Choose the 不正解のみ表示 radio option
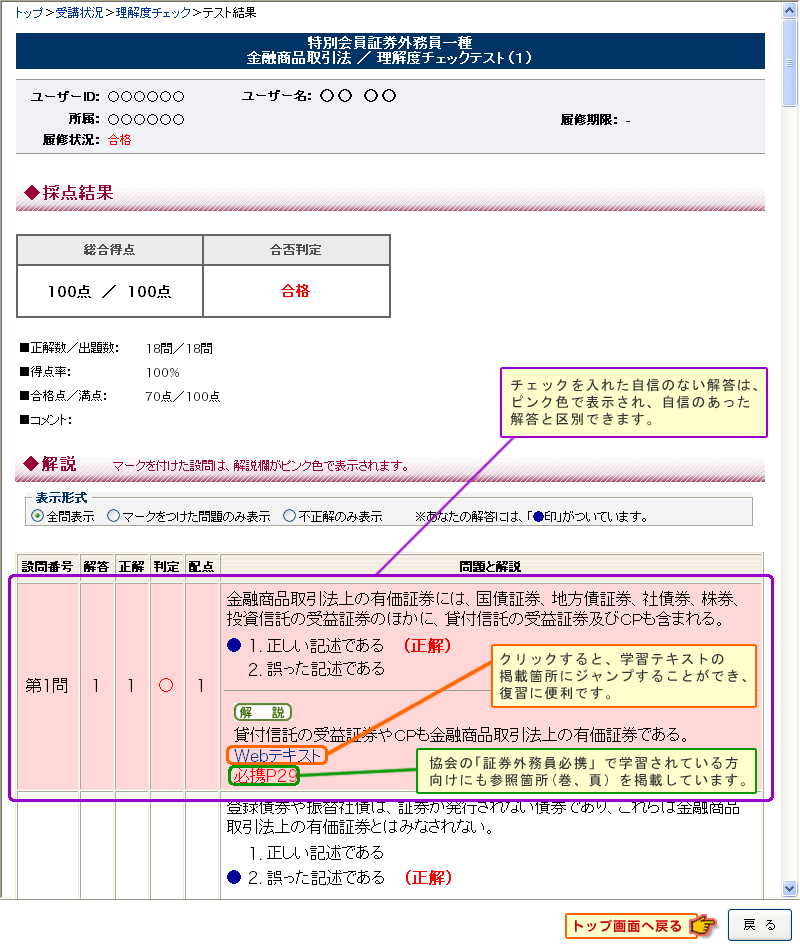The height and width of the screenshot is (950, 800). [x=289, y=517]
